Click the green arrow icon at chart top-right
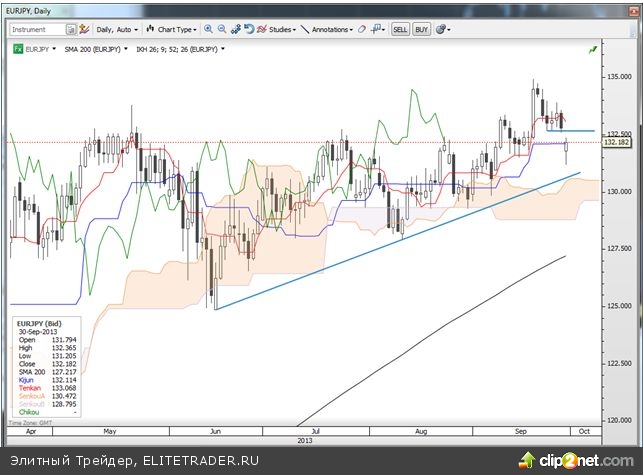Screen dimensions: 643x475 pos(594,48)
